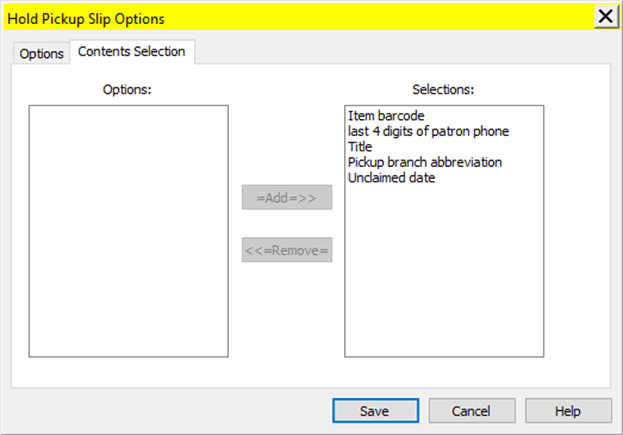Highlight 'Pickup branch abbreviation' entry
Viewport: 623px width, 435px height.
(x=424, y=162)
